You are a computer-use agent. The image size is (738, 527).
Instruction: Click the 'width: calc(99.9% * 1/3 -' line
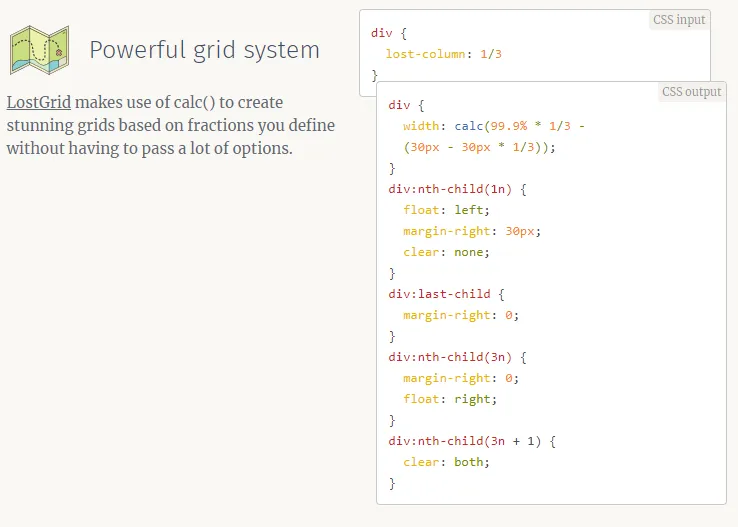(494, 126)
